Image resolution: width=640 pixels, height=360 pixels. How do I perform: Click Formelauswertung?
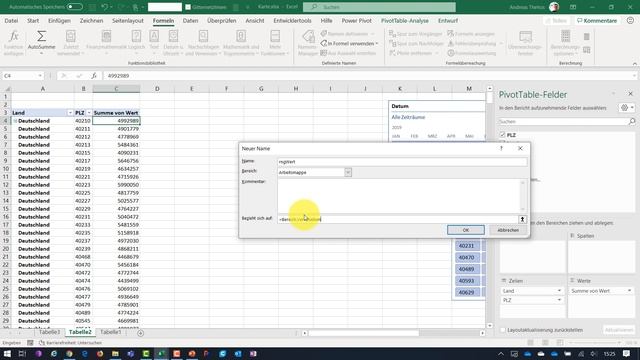[471, 53]
